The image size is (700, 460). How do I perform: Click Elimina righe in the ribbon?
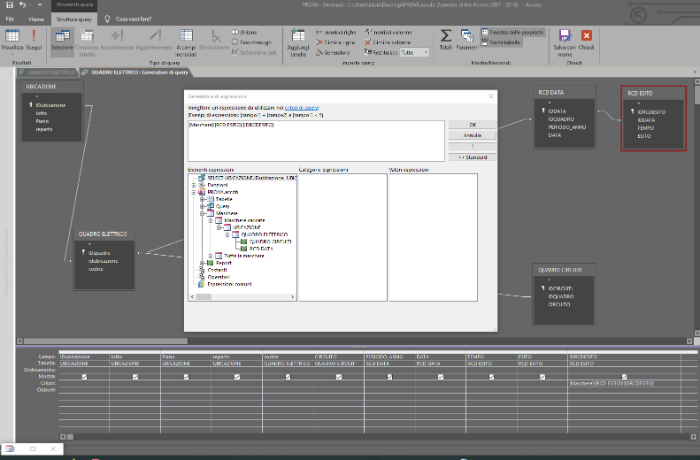(x=335, y=42)
